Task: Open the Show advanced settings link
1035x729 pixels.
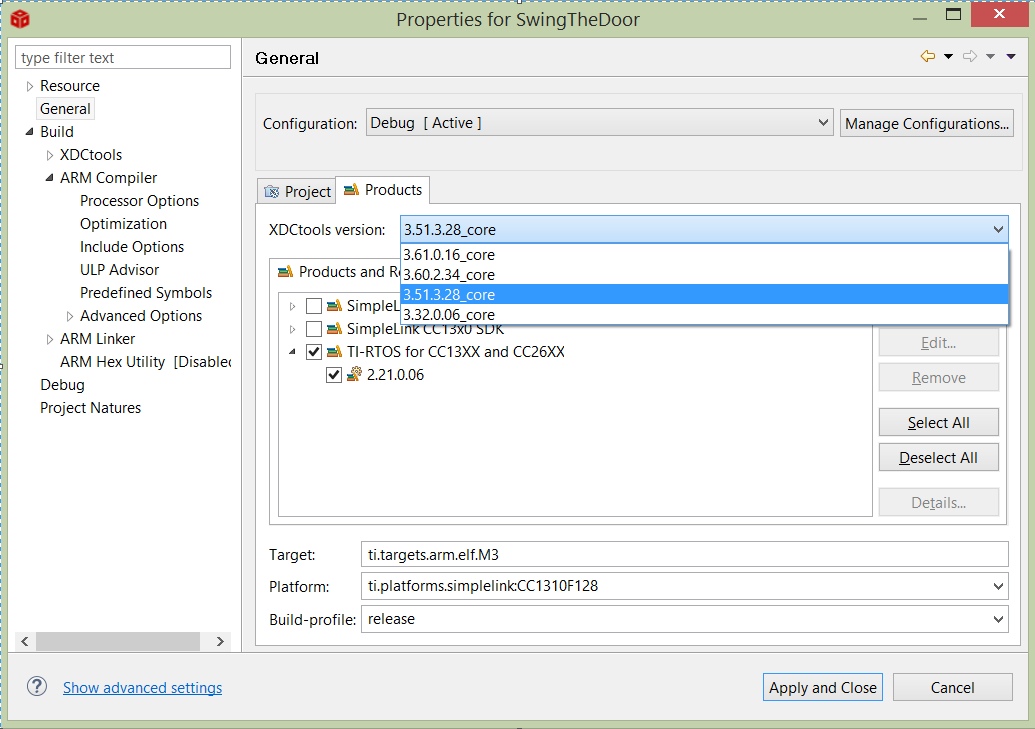Action: click(142, 688)
